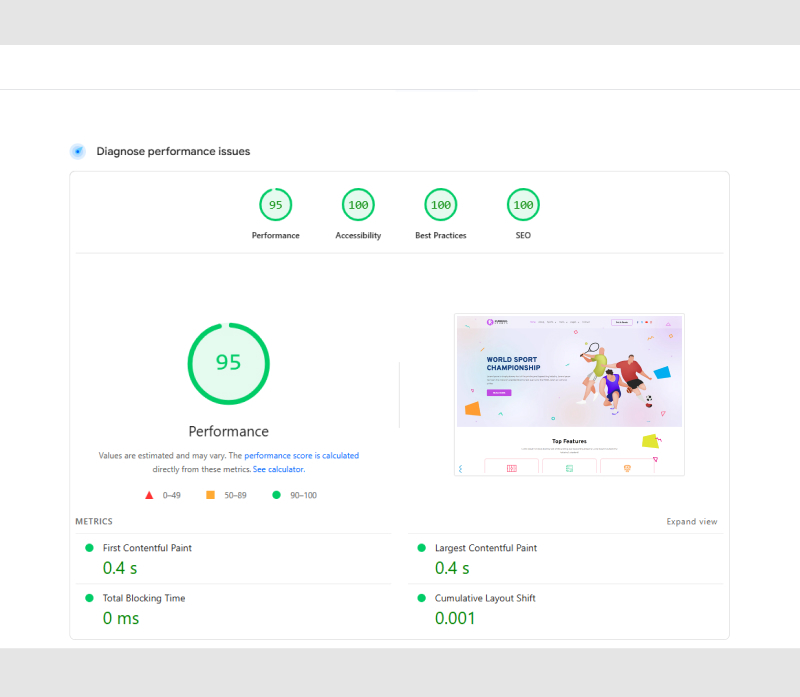The width and height of the screenshot is (800, 697).
Task: Click the green circle 90–100 legend icon
Action: pyautogui.click(x=276, y=495)
